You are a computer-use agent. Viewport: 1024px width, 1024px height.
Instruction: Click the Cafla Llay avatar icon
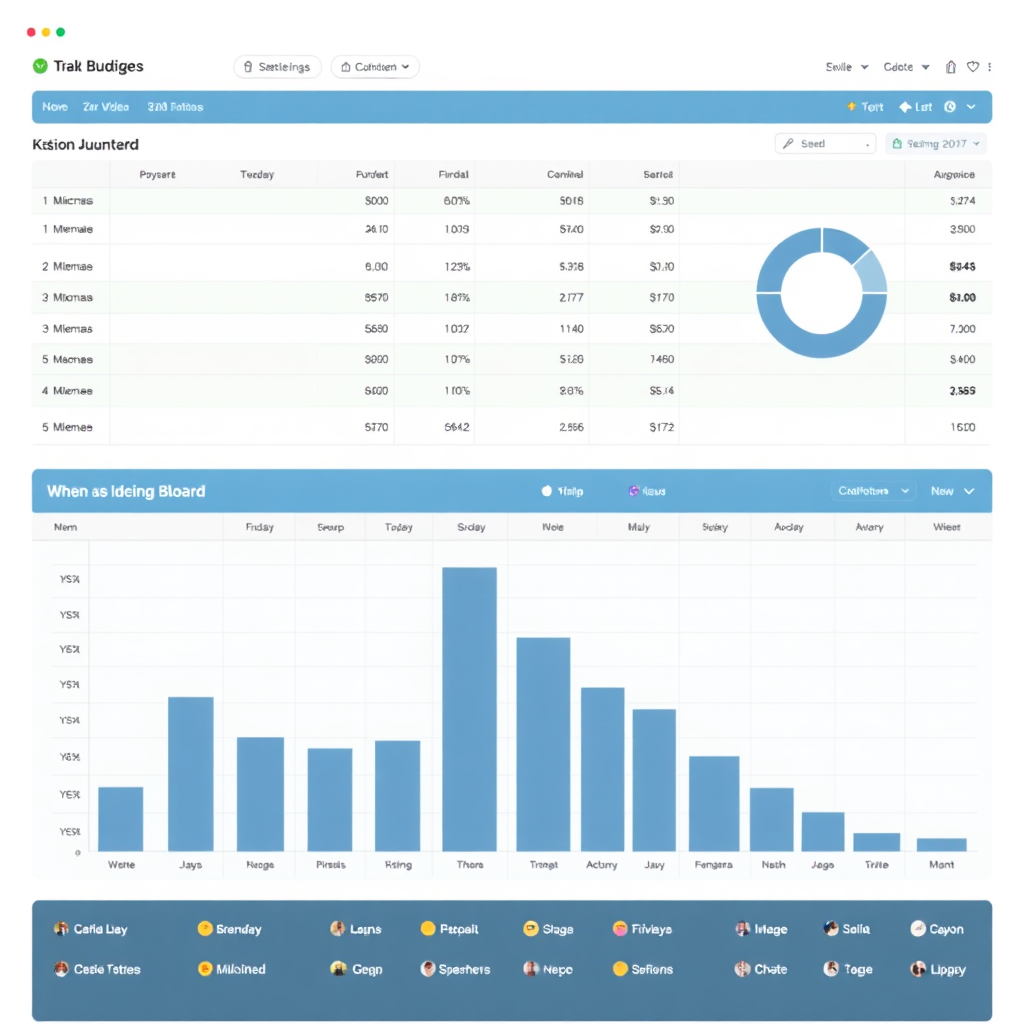pyautogui.click(x=61, y=929)
